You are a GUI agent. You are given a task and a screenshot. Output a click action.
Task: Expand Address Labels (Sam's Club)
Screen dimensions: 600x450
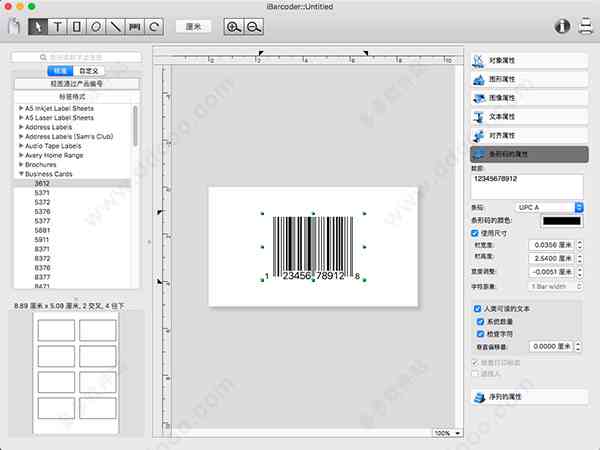click(21, 136)
